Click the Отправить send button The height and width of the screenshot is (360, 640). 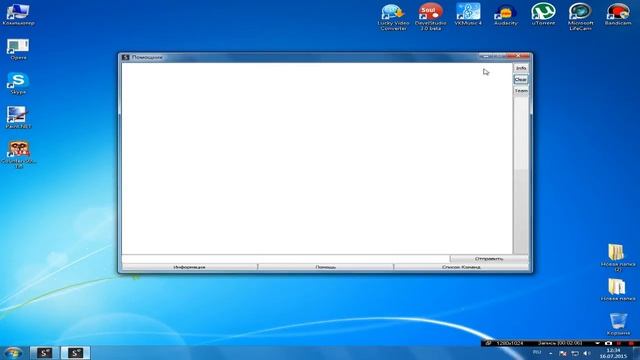tap(489, 259)
